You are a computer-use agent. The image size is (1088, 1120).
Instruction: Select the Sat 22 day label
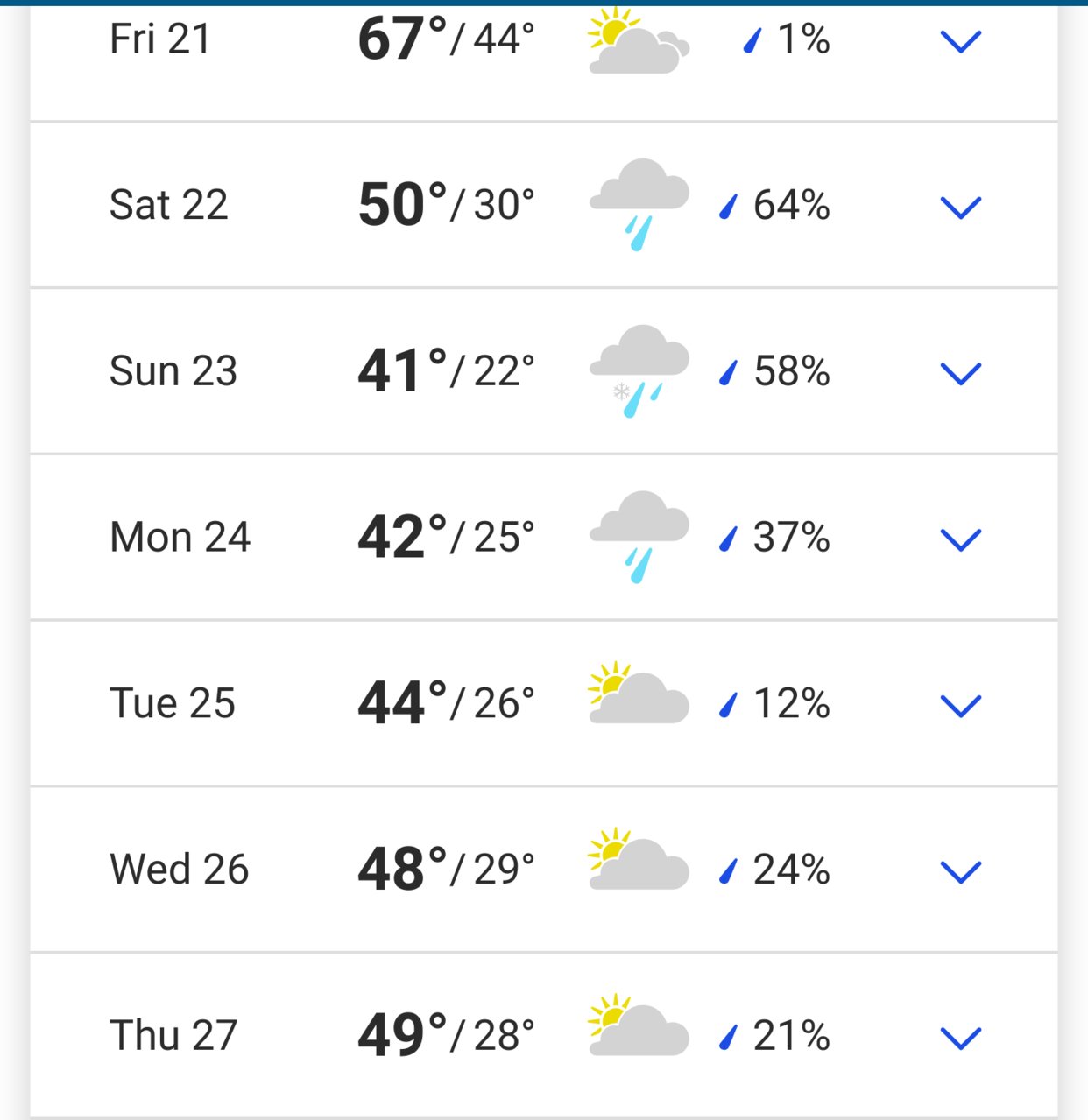click(x=169, y=206)
